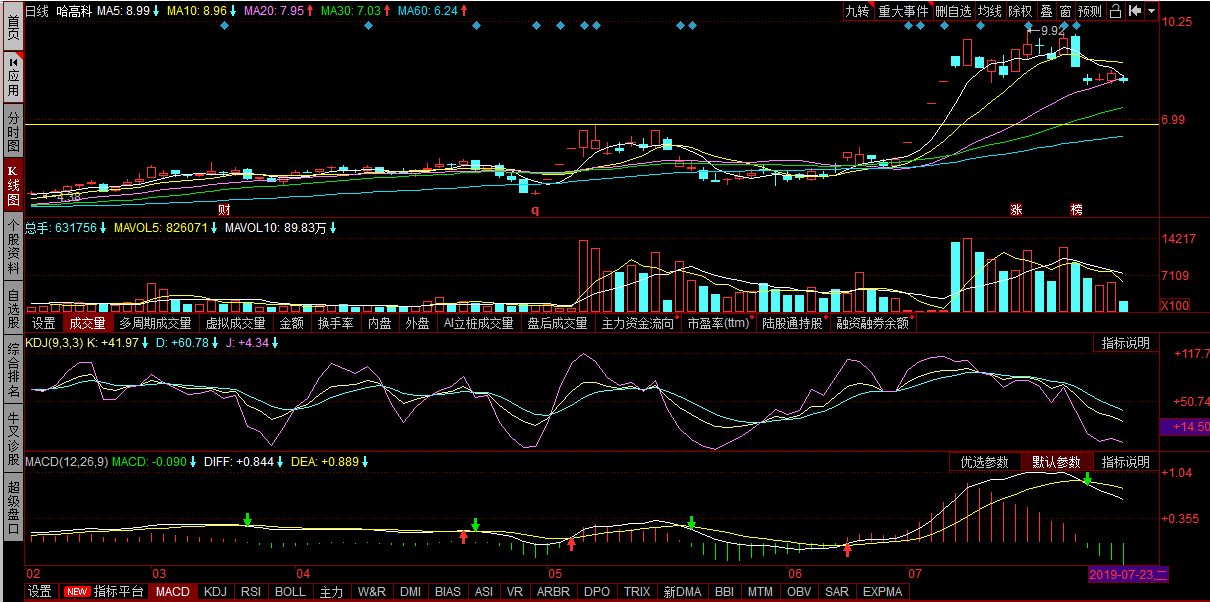Switch to the 主力资金流向 tab
1210x602 pixels.
[637, 323]
